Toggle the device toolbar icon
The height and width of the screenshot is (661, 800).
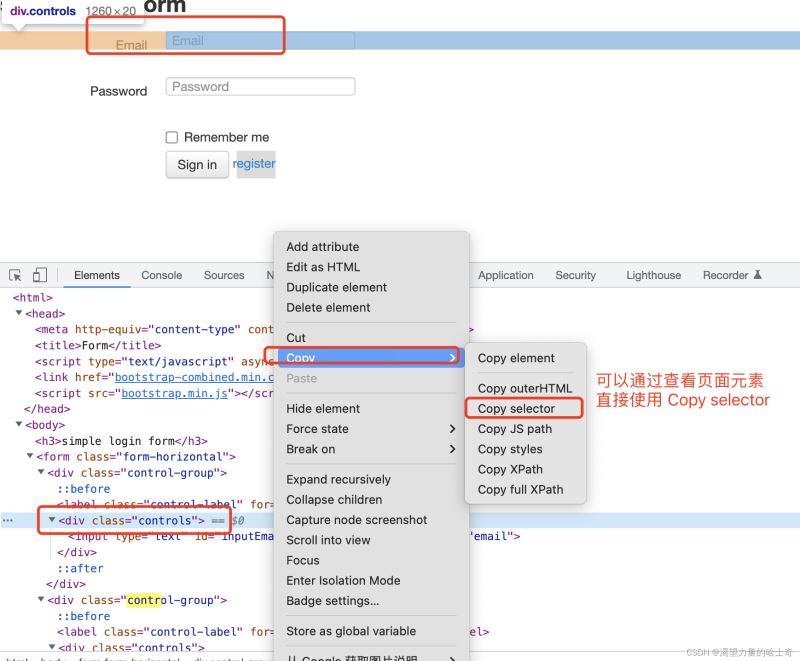pos(40,275)
